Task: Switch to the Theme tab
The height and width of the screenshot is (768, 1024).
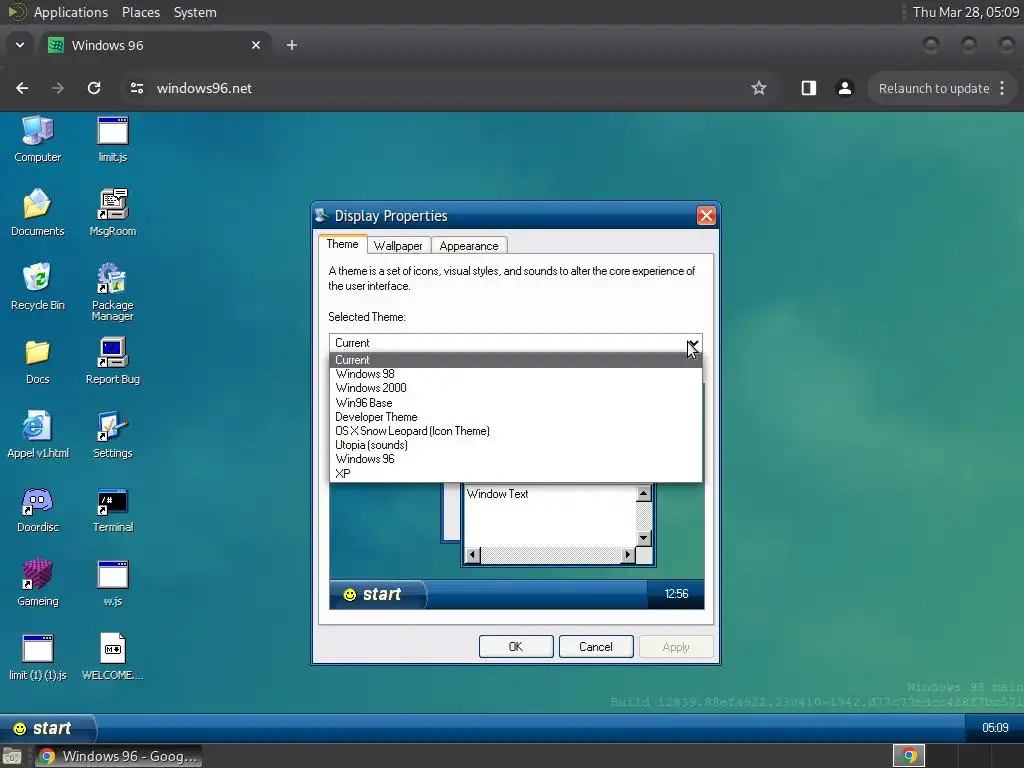Action: [342, 244]
